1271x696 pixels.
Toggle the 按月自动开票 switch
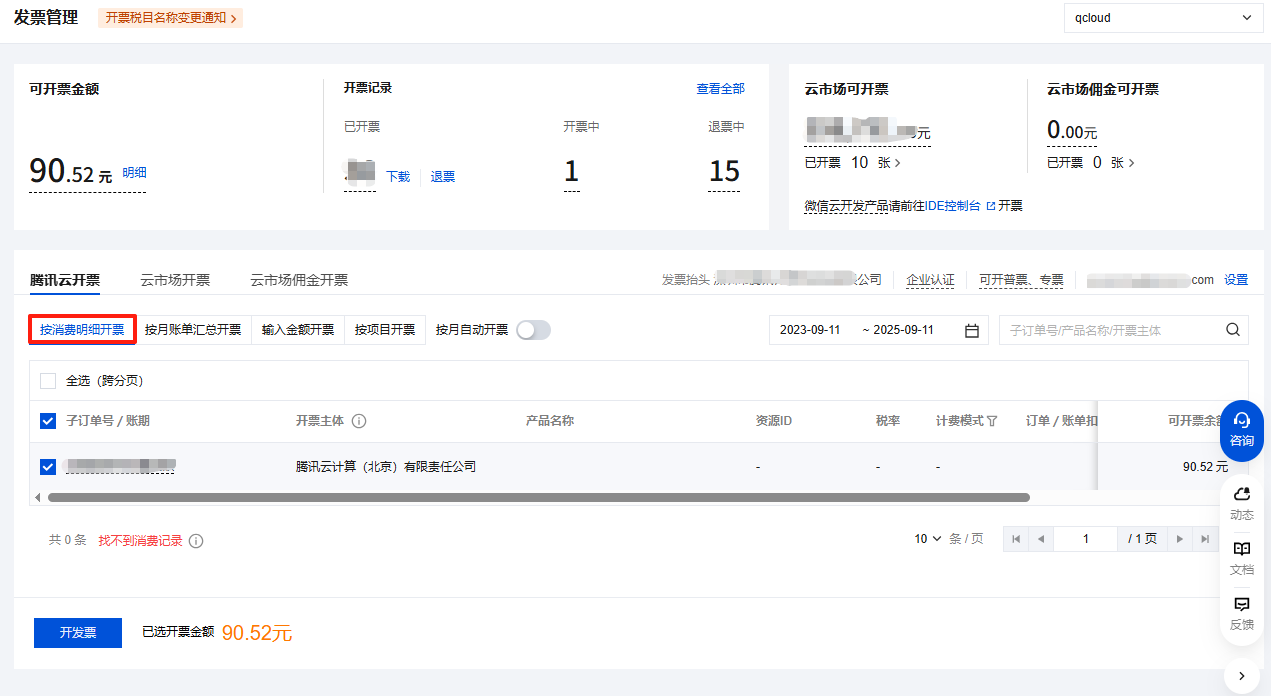tap(533, 330)
